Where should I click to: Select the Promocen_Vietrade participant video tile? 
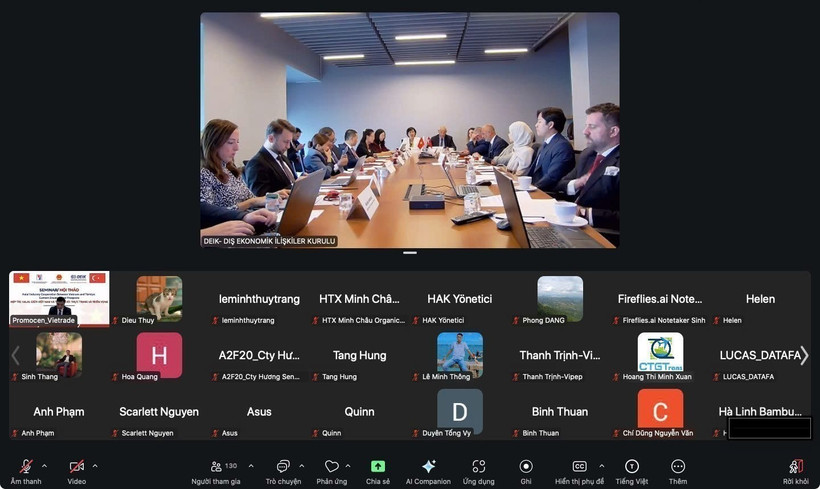(59, 298)
